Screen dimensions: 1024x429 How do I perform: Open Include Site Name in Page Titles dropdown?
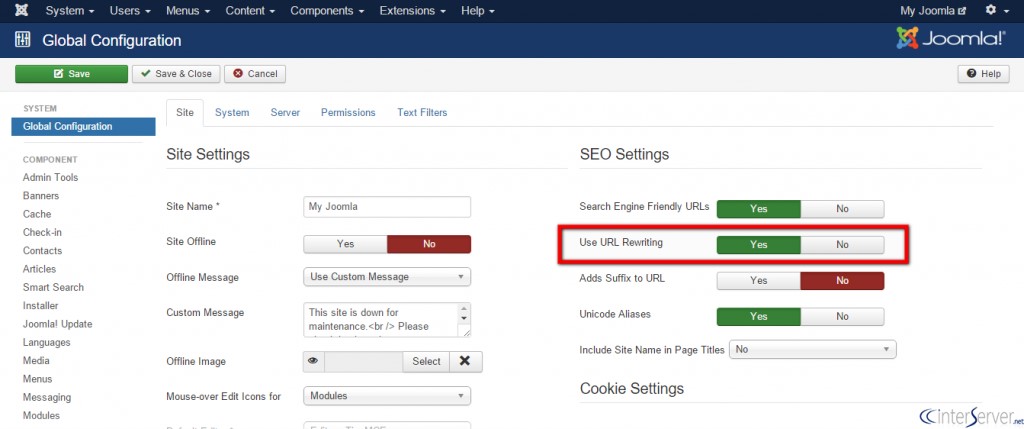coord(812,349)
